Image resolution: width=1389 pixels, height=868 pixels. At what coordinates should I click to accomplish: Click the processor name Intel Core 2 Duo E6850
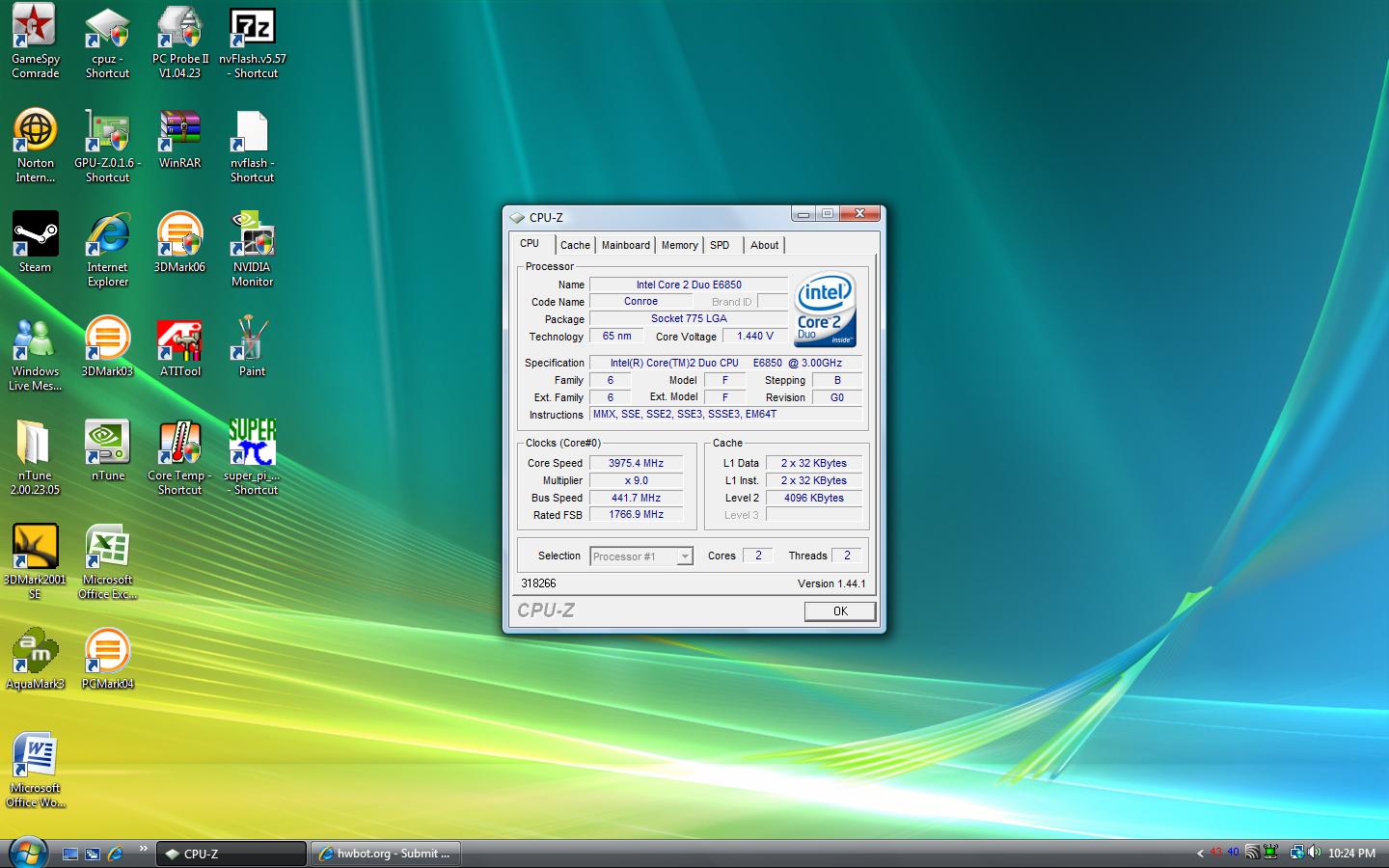[x=689, y=285]
